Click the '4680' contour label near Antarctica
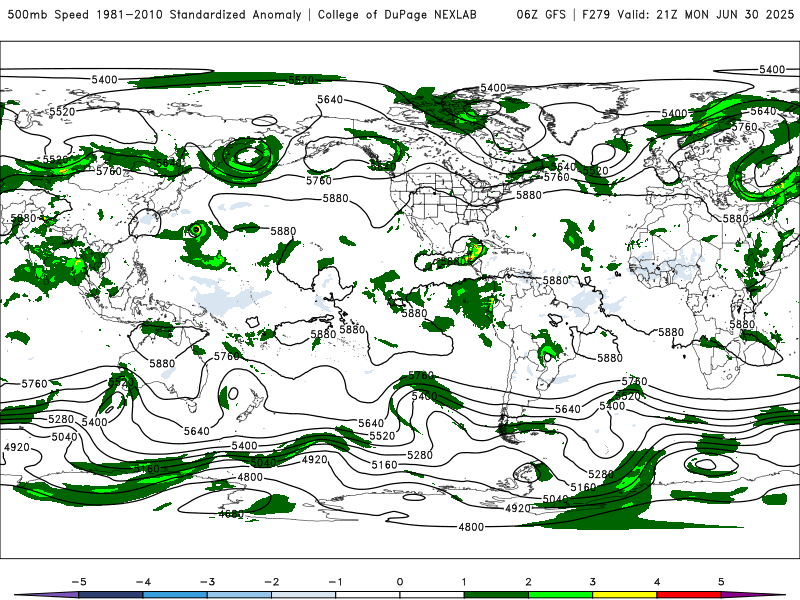 pos(231,514)
